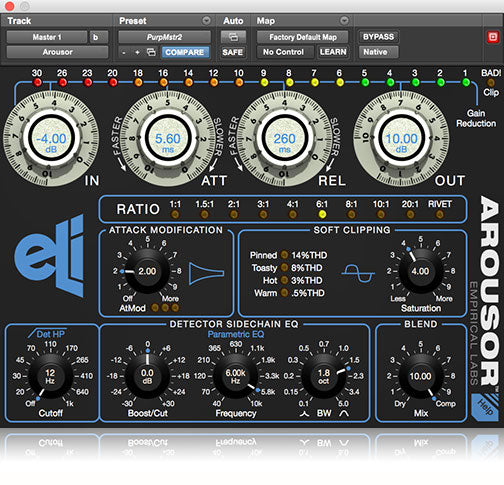
Task: Click the AtMod knob showing 2.00
Action: [147, 271]
